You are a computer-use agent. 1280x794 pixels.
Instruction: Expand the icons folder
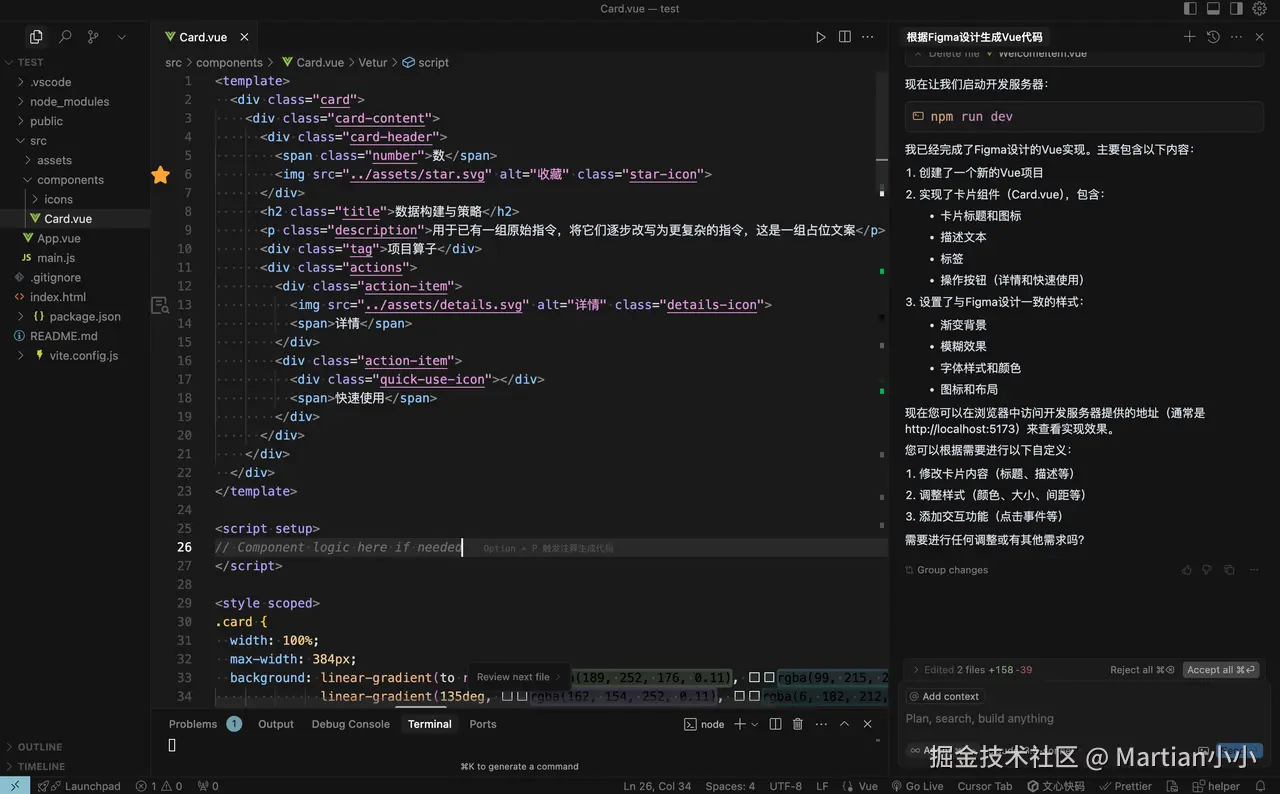click(75, 199)
